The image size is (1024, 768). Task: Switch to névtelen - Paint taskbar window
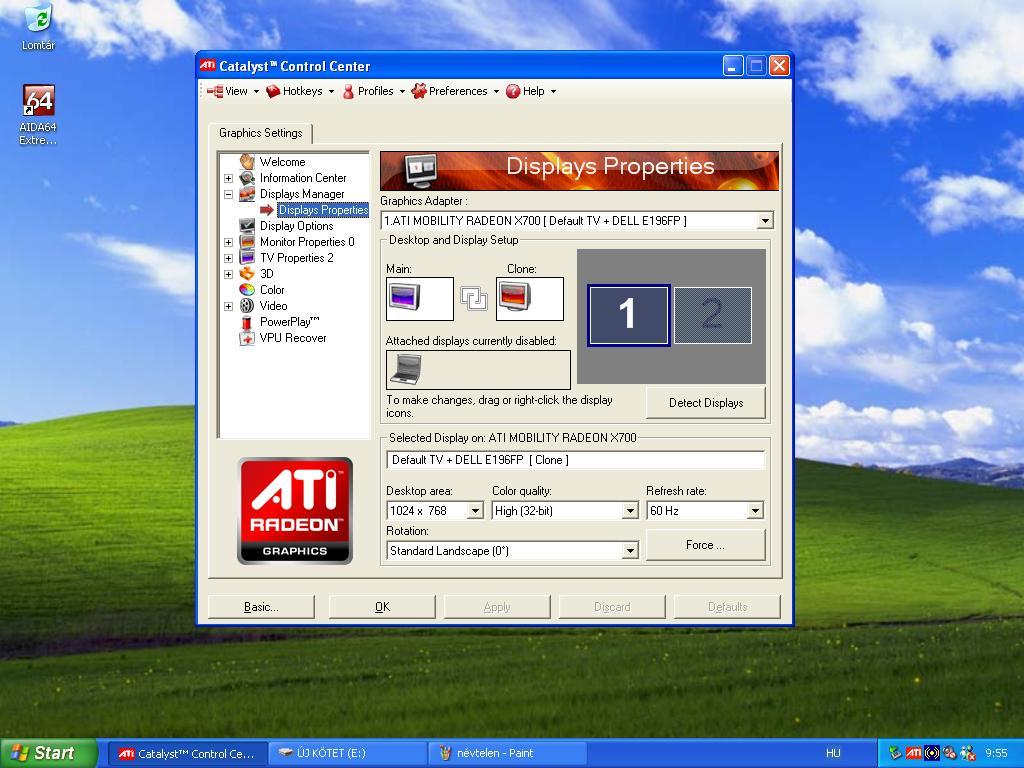point(508,753)
